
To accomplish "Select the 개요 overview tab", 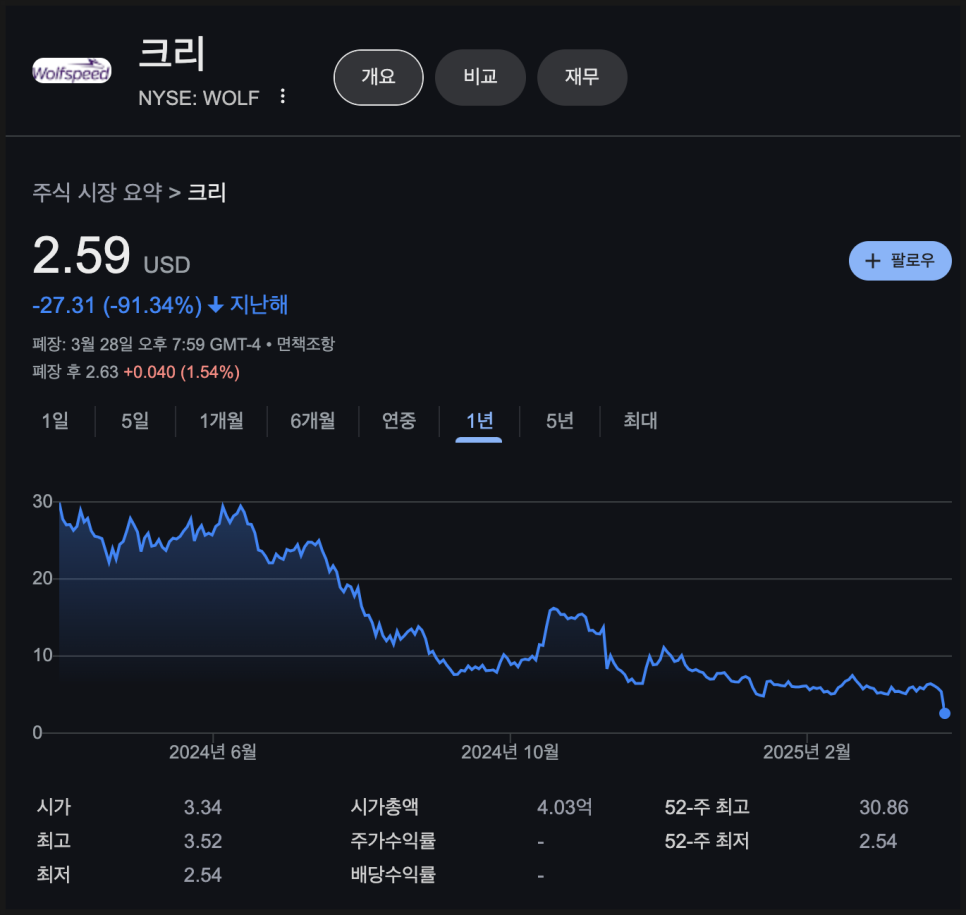I will [378, 77].
